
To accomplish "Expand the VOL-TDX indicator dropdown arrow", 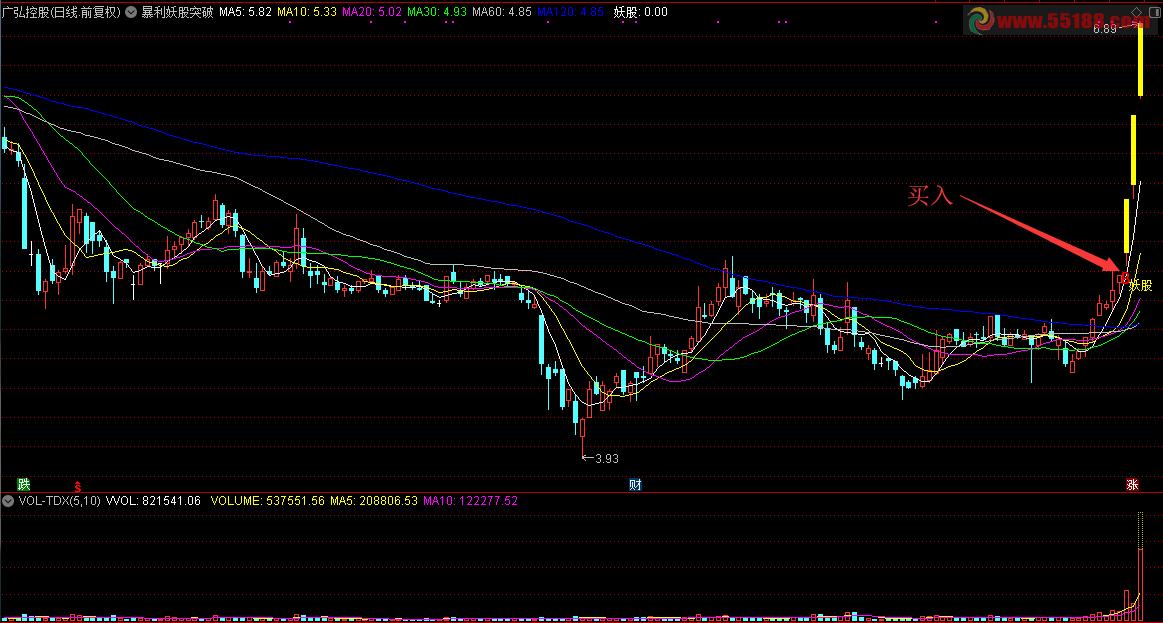I will [9, 500].
